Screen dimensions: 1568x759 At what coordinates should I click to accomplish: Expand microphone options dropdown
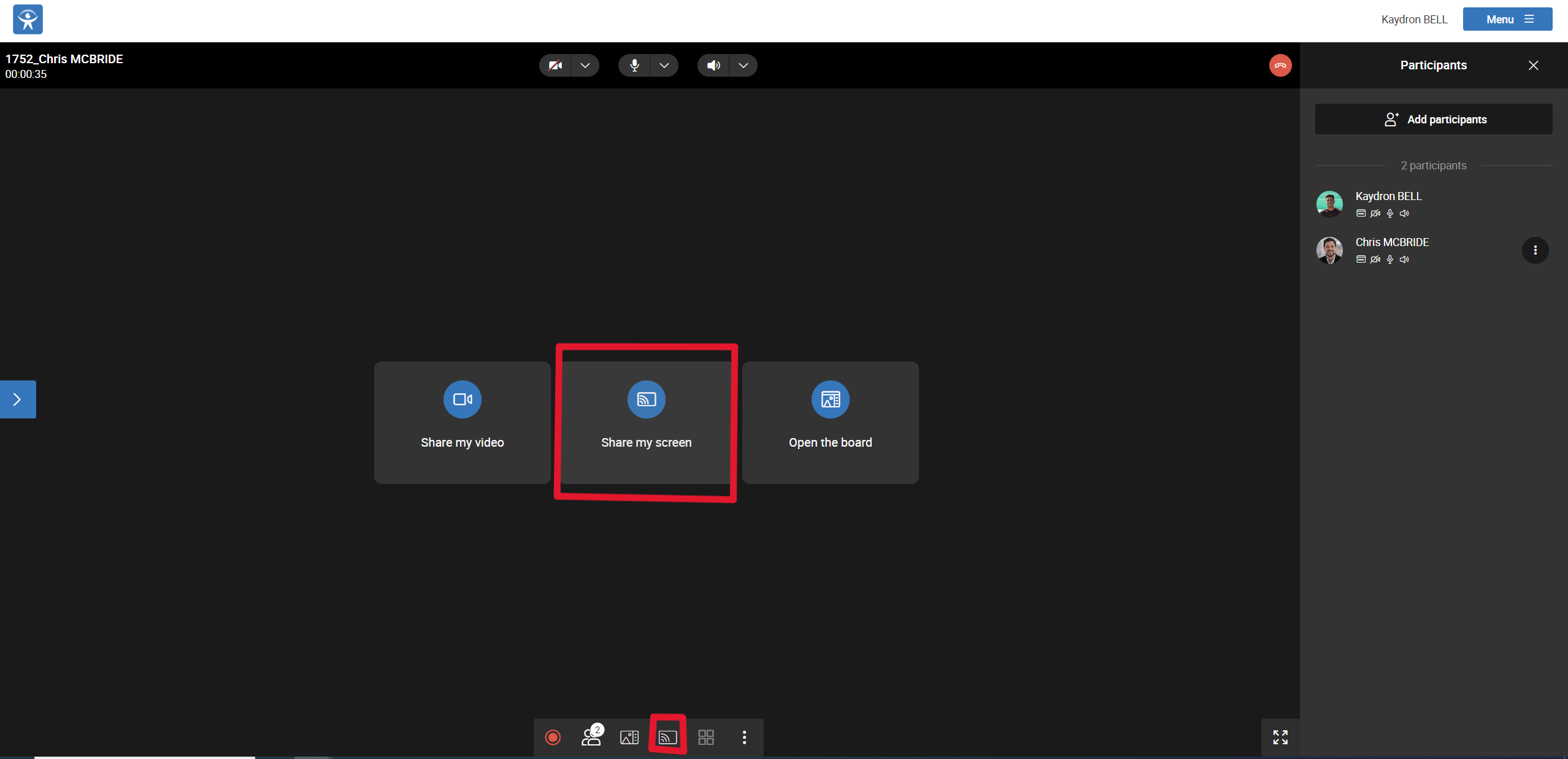tap(664, 66)
